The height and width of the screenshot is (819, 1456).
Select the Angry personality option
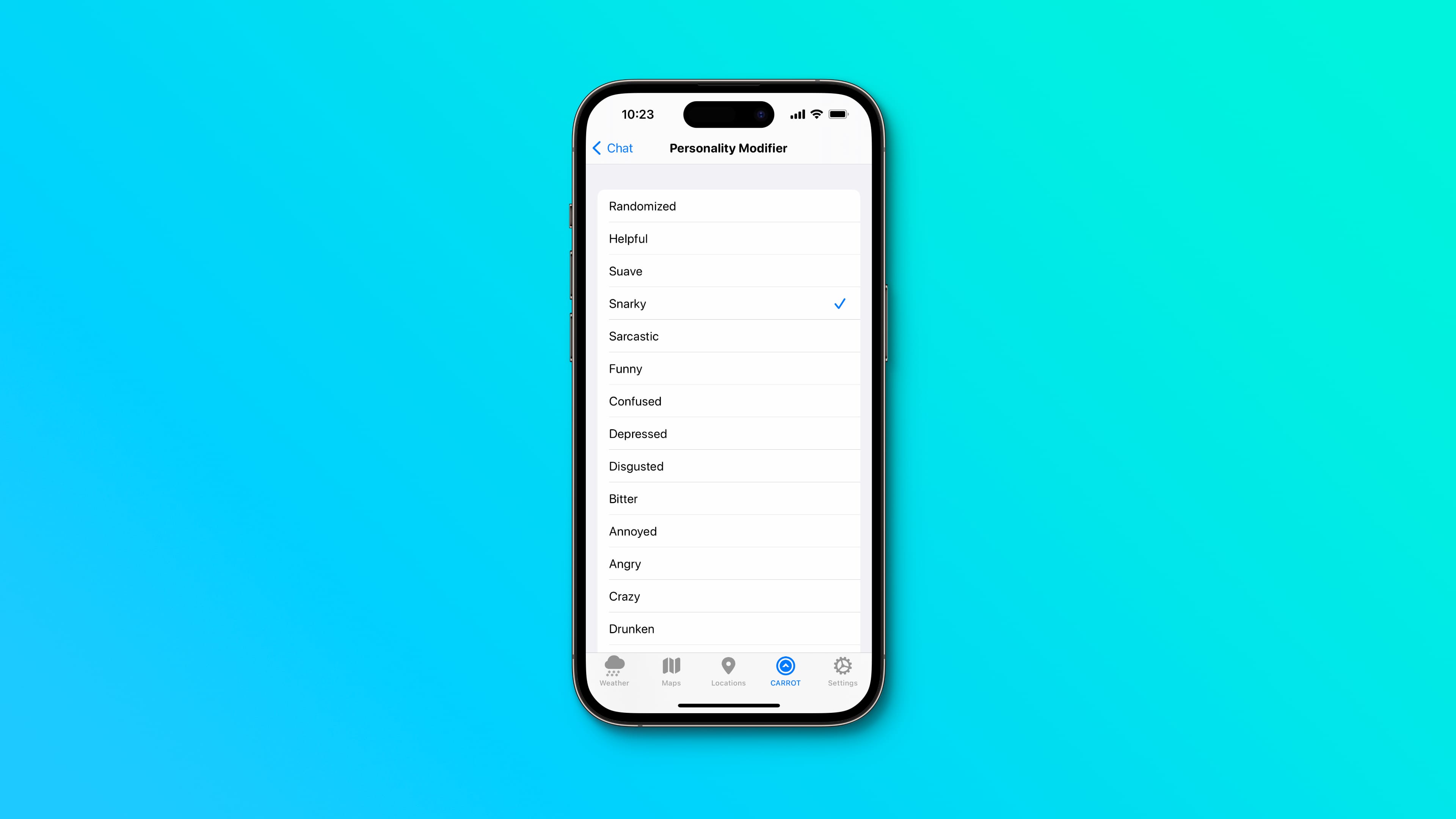coord(727,563)
